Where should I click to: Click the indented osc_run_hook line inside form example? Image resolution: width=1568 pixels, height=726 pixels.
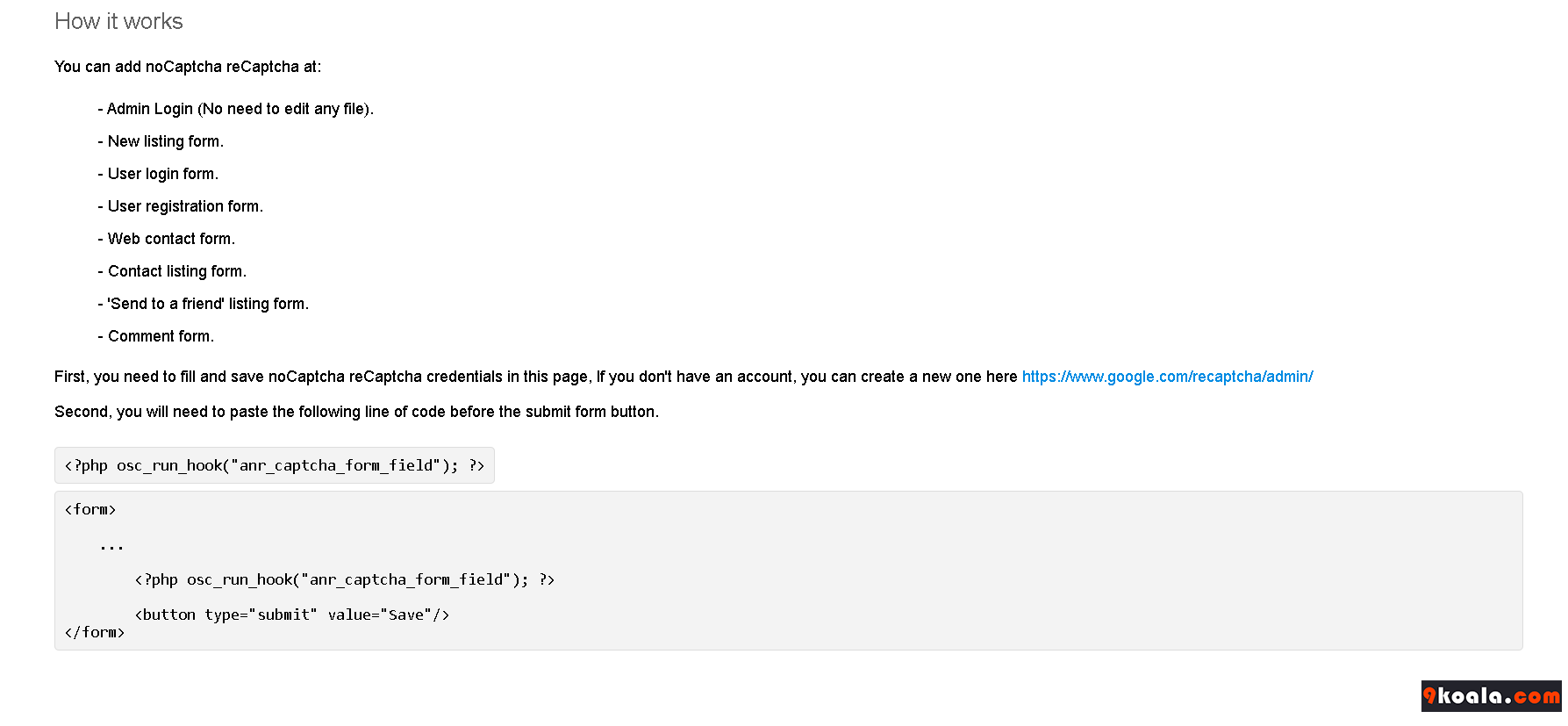345,579
